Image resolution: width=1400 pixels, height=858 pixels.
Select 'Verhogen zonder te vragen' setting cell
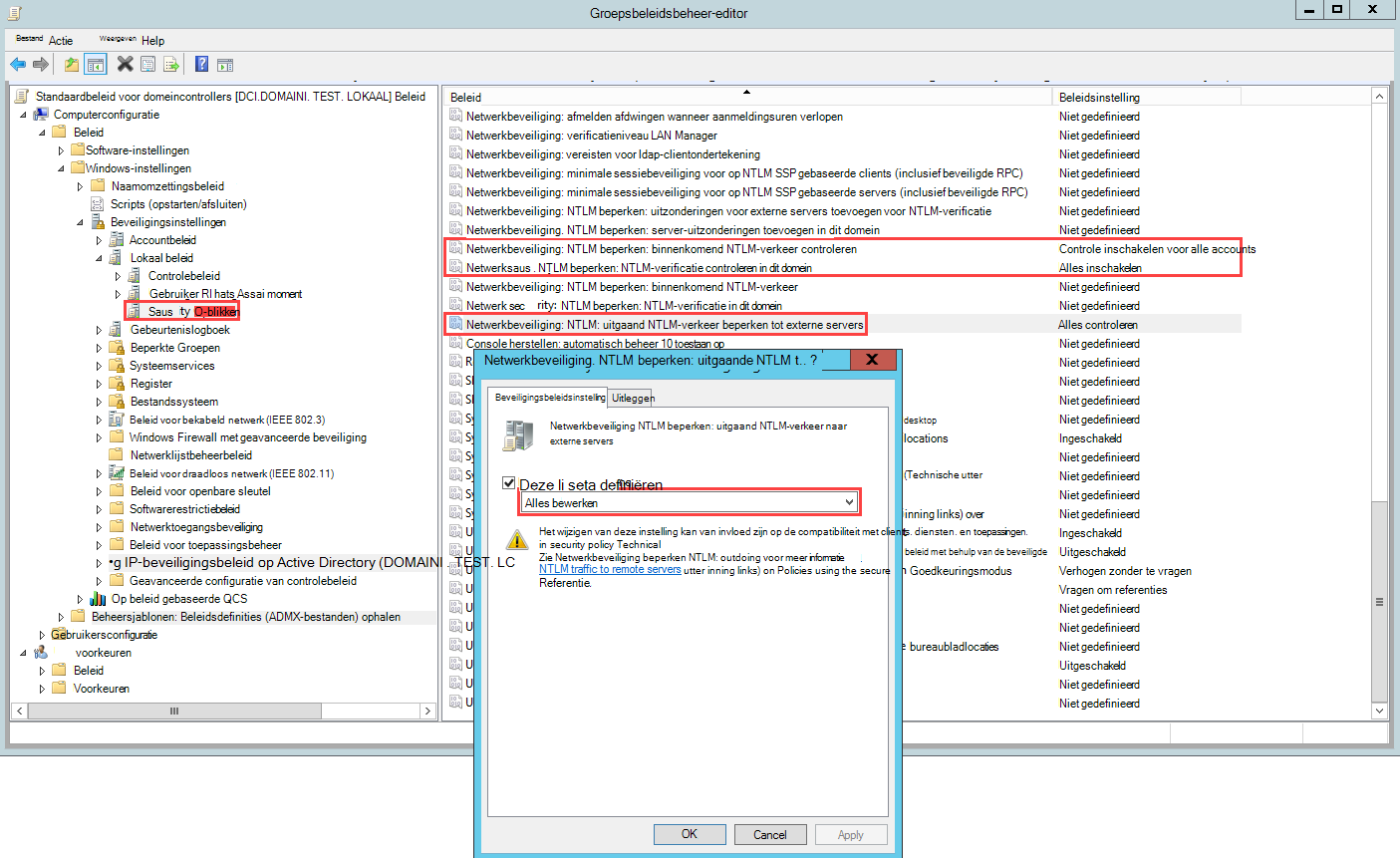pos(1125,571)
